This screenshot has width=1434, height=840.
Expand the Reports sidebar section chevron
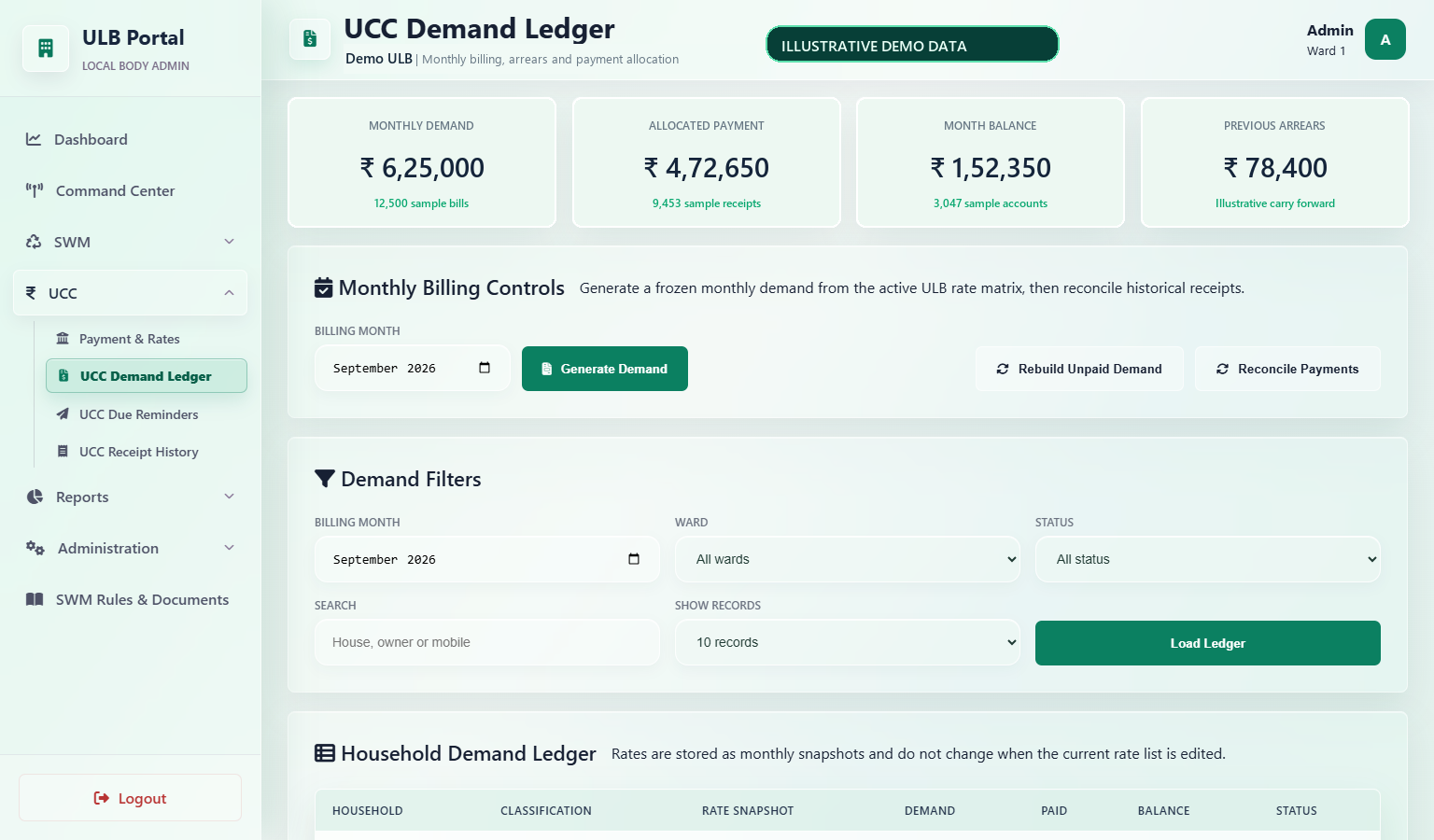(230, 497)
